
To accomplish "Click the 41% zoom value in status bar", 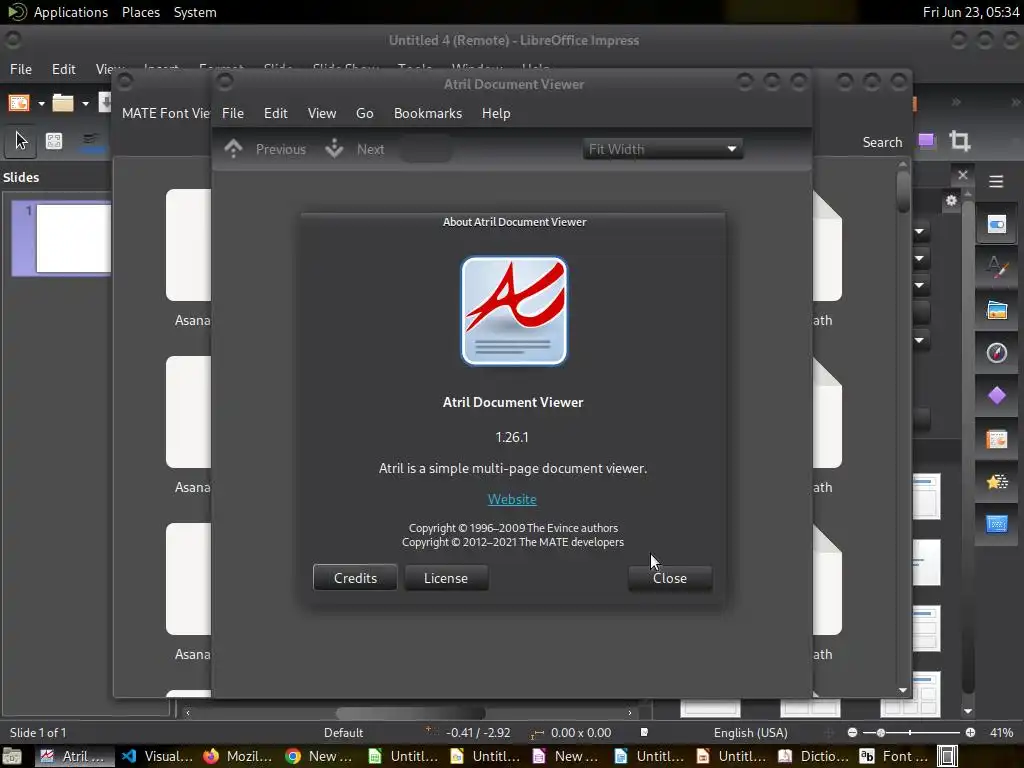I will pyautogui.click(x=1001, y=733).
